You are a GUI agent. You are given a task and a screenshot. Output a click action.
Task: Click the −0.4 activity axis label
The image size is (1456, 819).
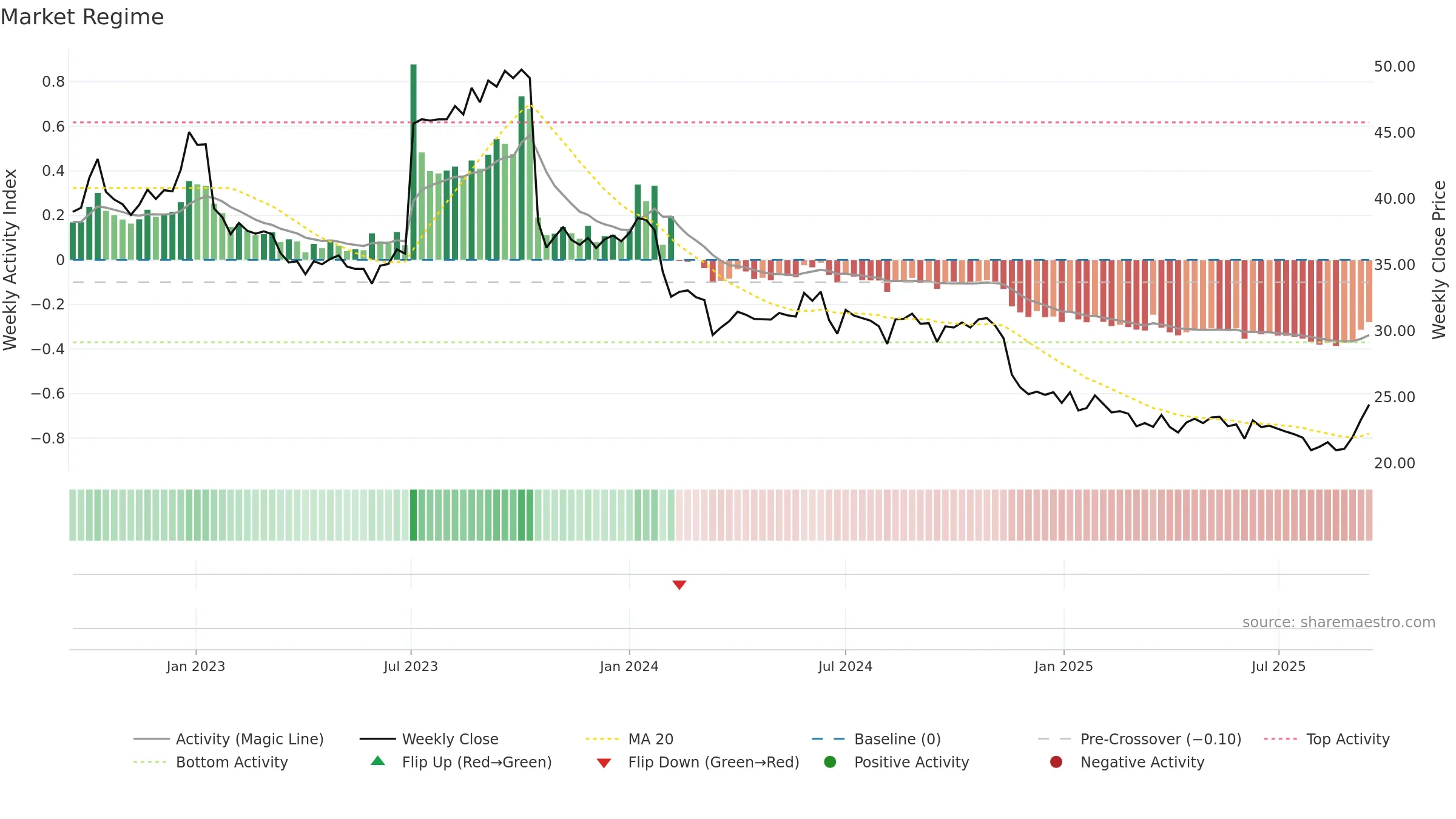48,349
